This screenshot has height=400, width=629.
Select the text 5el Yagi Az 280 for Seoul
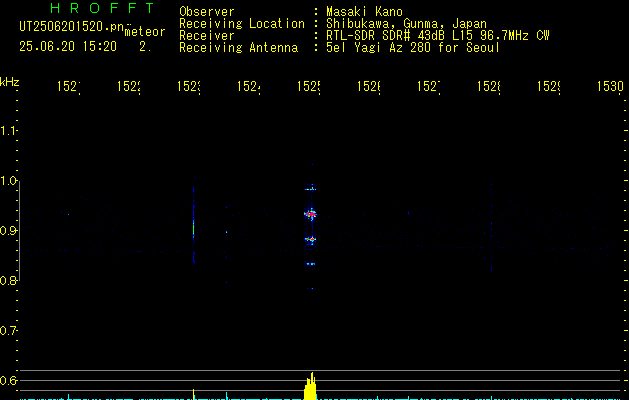pyautogui.click(x=413, y=48)
